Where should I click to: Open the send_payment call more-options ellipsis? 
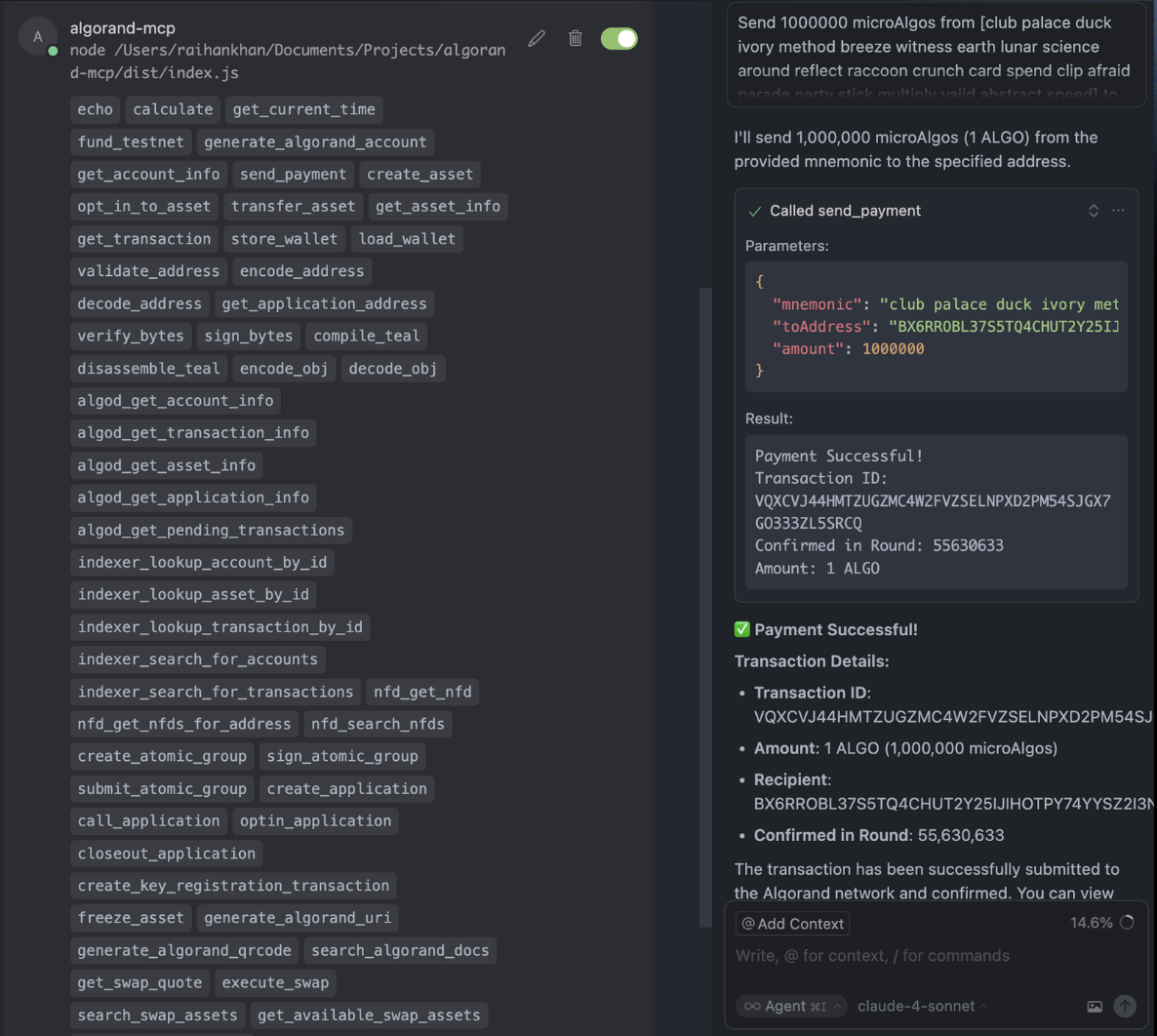1118,211
